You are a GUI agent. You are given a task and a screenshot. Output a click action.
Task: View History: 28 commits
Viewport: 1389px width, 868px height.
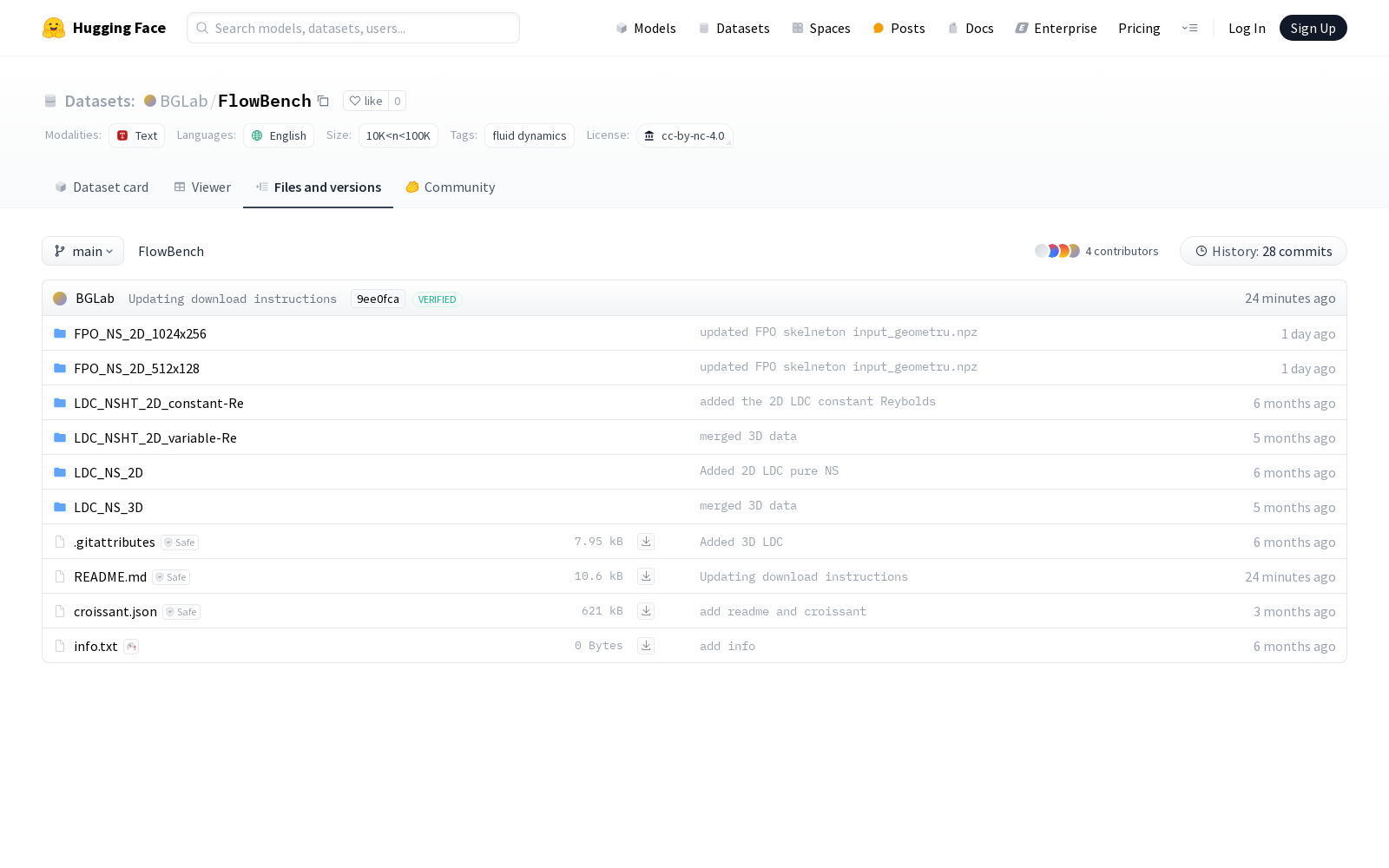coord(1263,251)
